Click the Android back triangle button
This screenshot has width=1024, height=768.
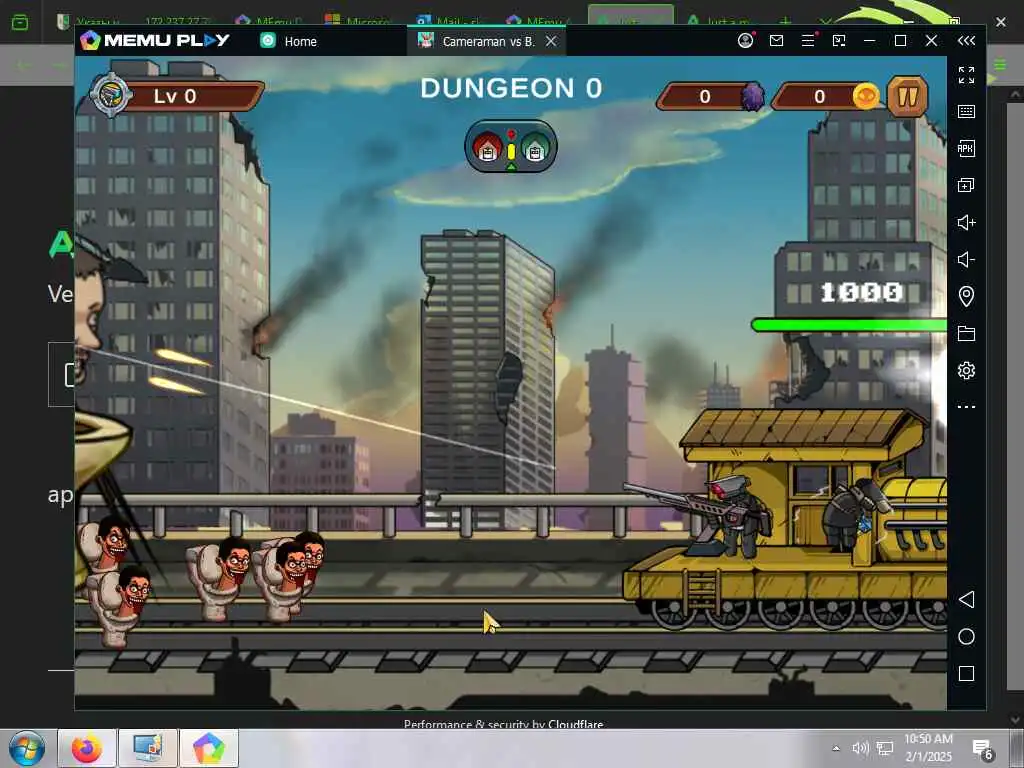[x=966, y=600]
